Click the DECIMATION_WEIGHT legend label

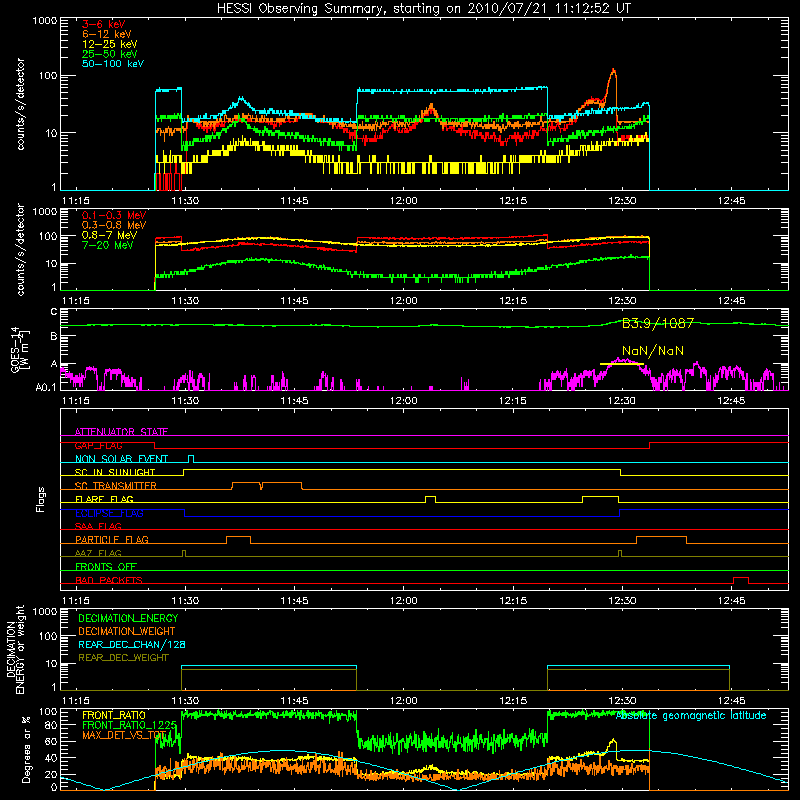pyautogui.click(x=127, y=631)
